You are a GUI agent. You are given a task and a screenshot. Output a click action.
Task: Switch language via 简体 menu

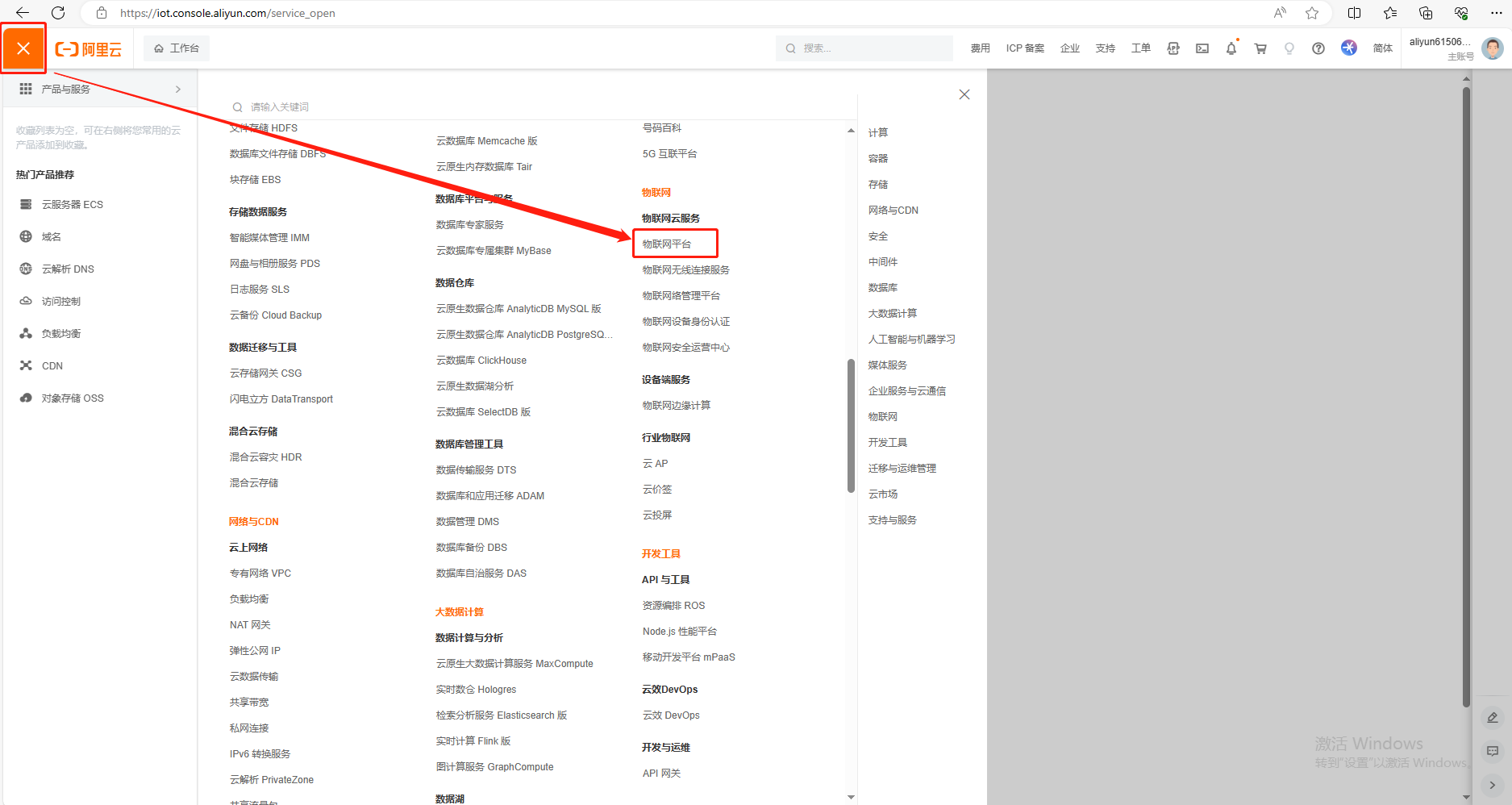tap(1382, 48)
